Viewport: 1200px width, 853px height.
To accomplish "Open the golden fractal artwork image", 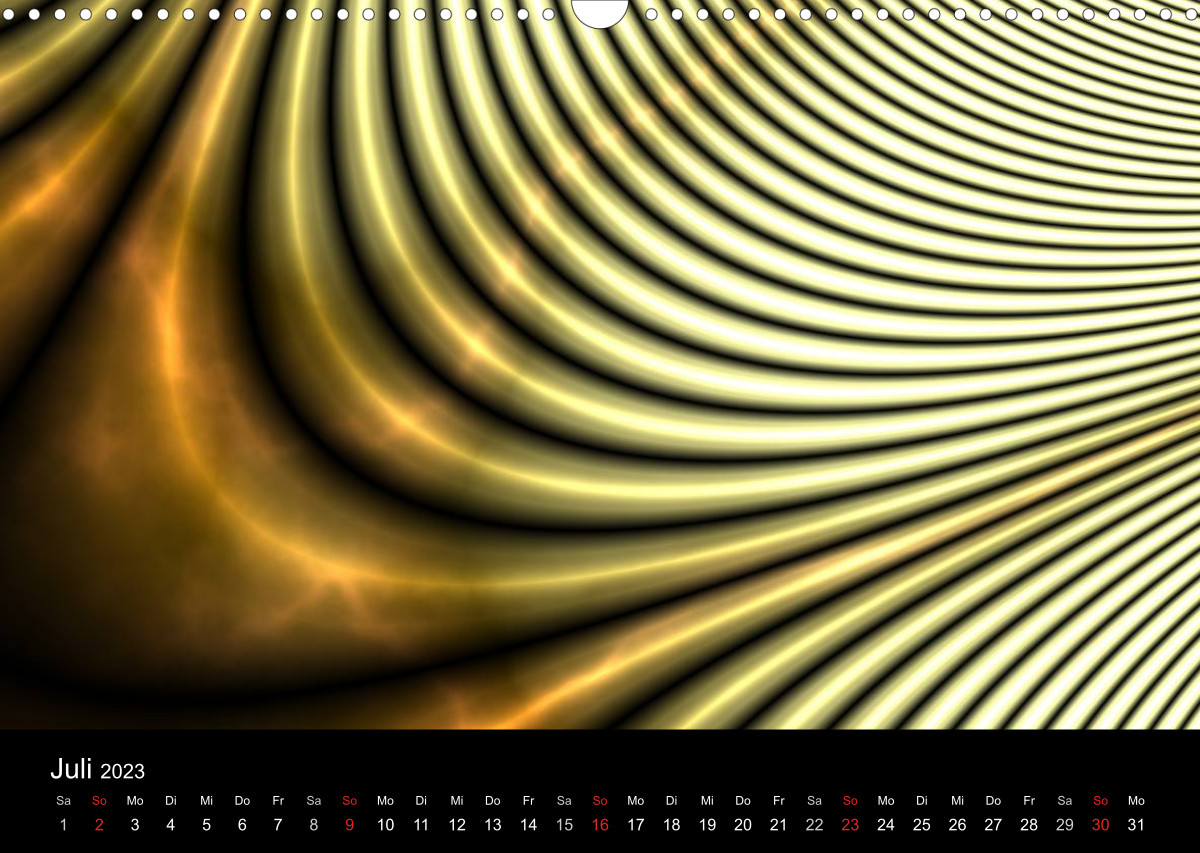I will [600, 365].
